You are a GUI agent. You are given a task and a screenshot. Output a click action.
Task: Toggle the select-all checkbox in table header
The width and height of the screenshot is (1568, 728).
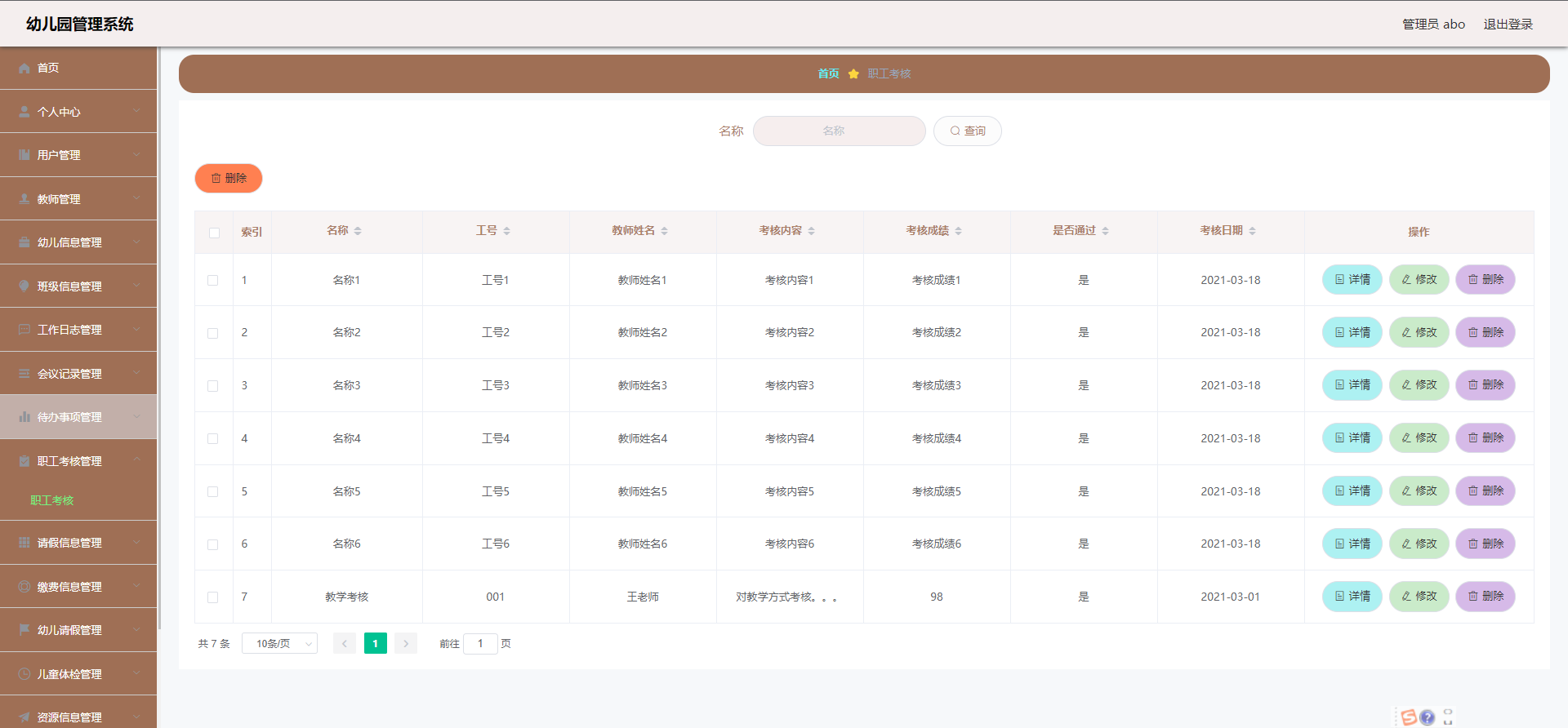point(214,233)
